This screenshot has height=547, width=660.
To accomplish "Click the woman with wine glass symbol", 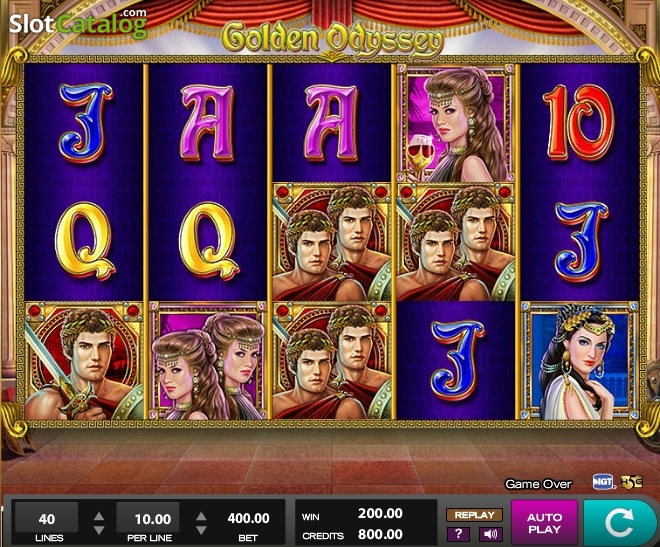I will tap(457, 123).
